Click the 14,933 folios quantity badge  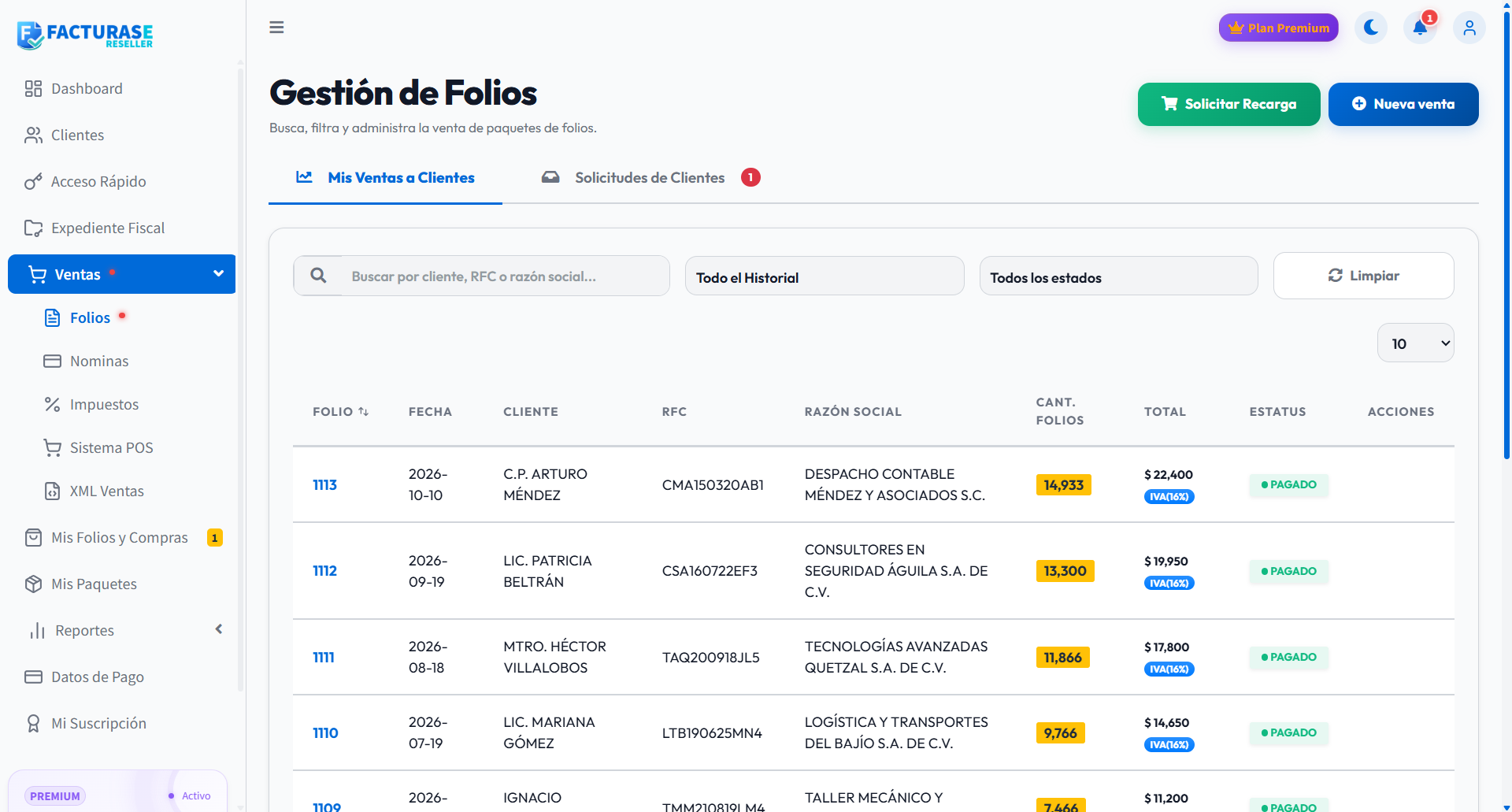[1063, 485]
